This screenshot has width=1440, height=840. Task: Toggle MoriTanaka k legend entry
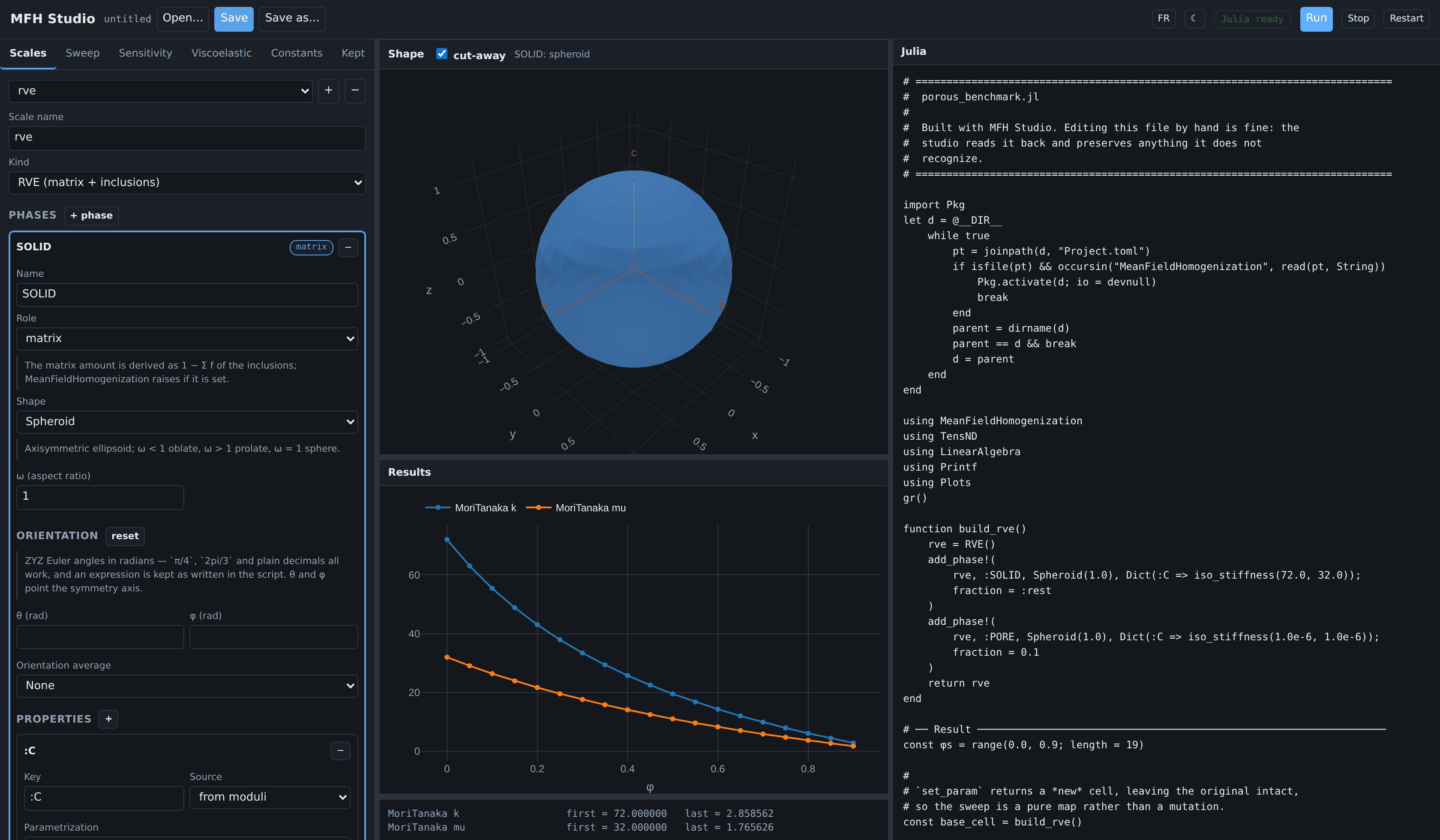[471, 508]
